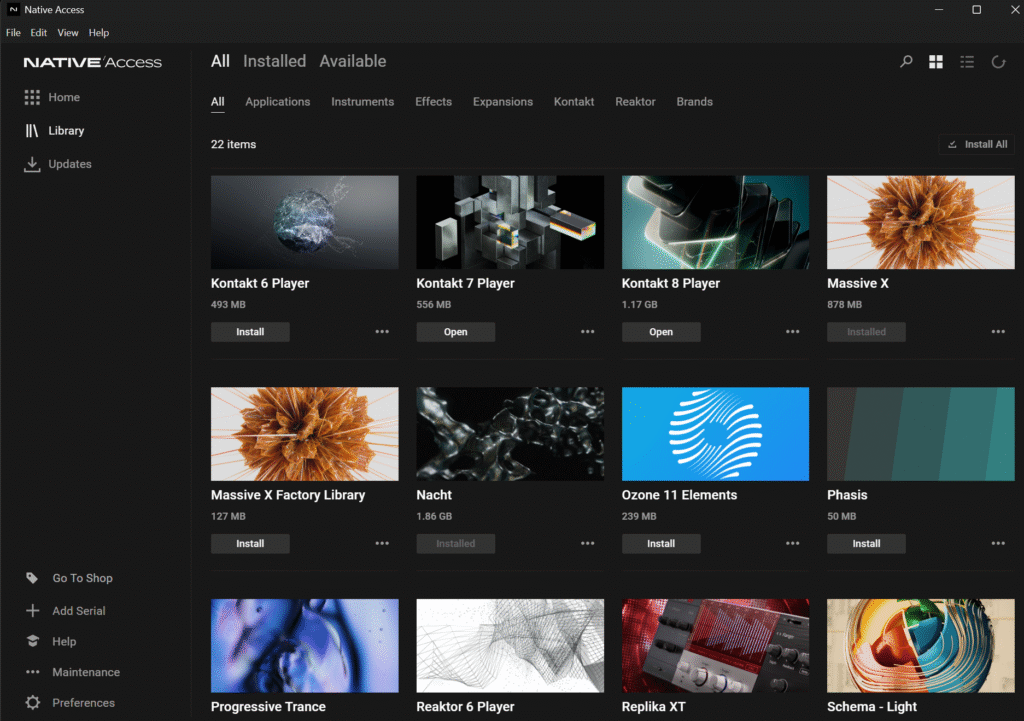
Task: Click the Kontakt 6 Player thumbnail
Action: click(304, 222)
